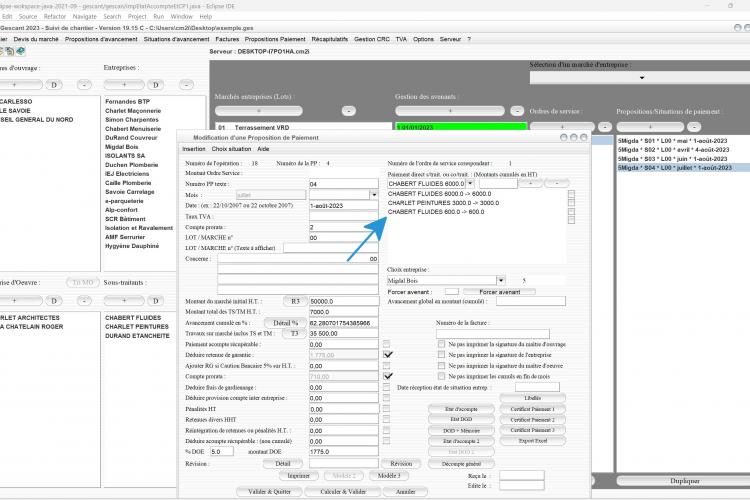Screen dimensions: 750x500
Task: Click the + button under Gestion des avenants
Action: [x=450, y=111]
